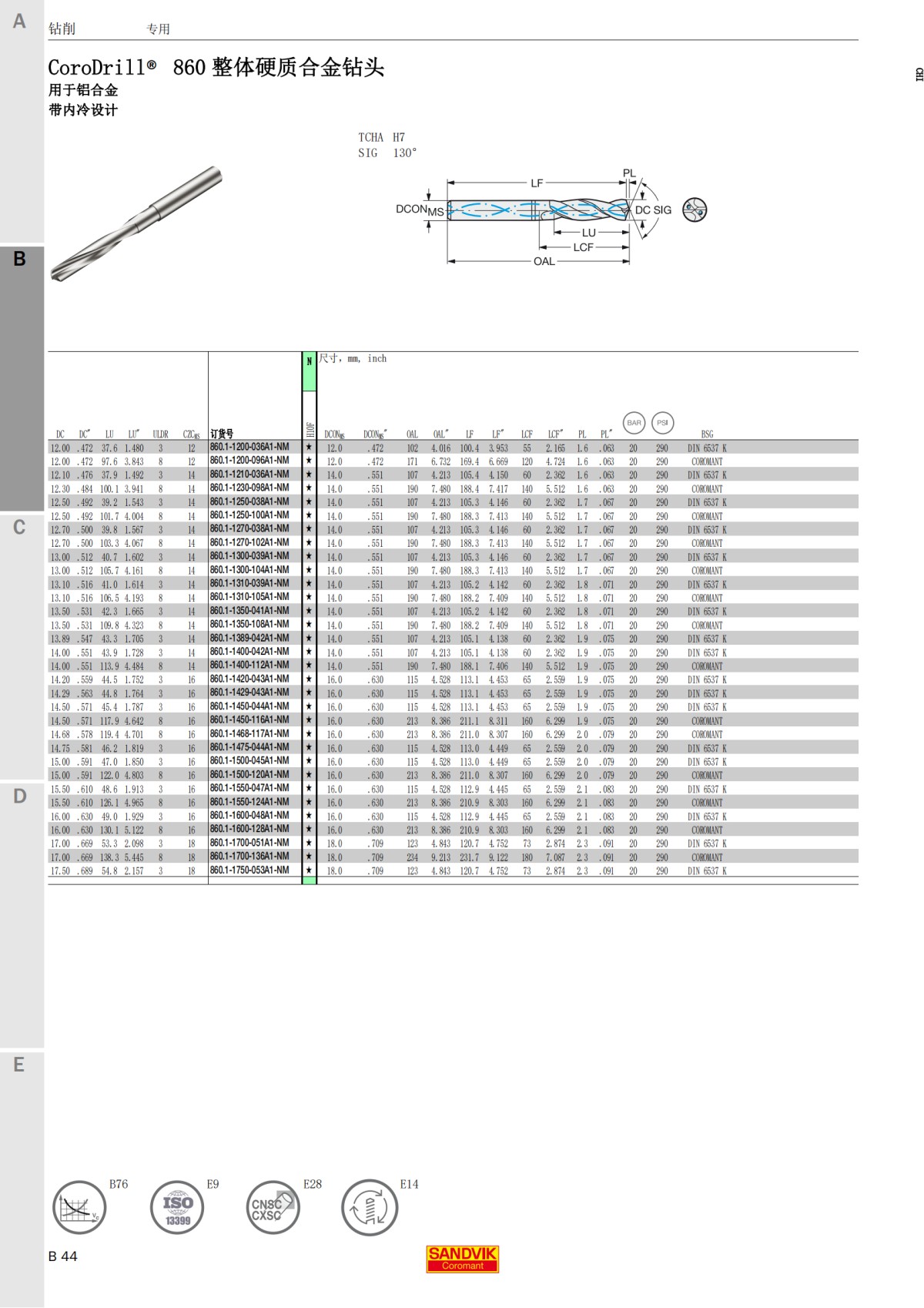Click order code 860.1-1270-038A1-NM
This screenshot has width=924, height=1308.
(x=249, y=529)
